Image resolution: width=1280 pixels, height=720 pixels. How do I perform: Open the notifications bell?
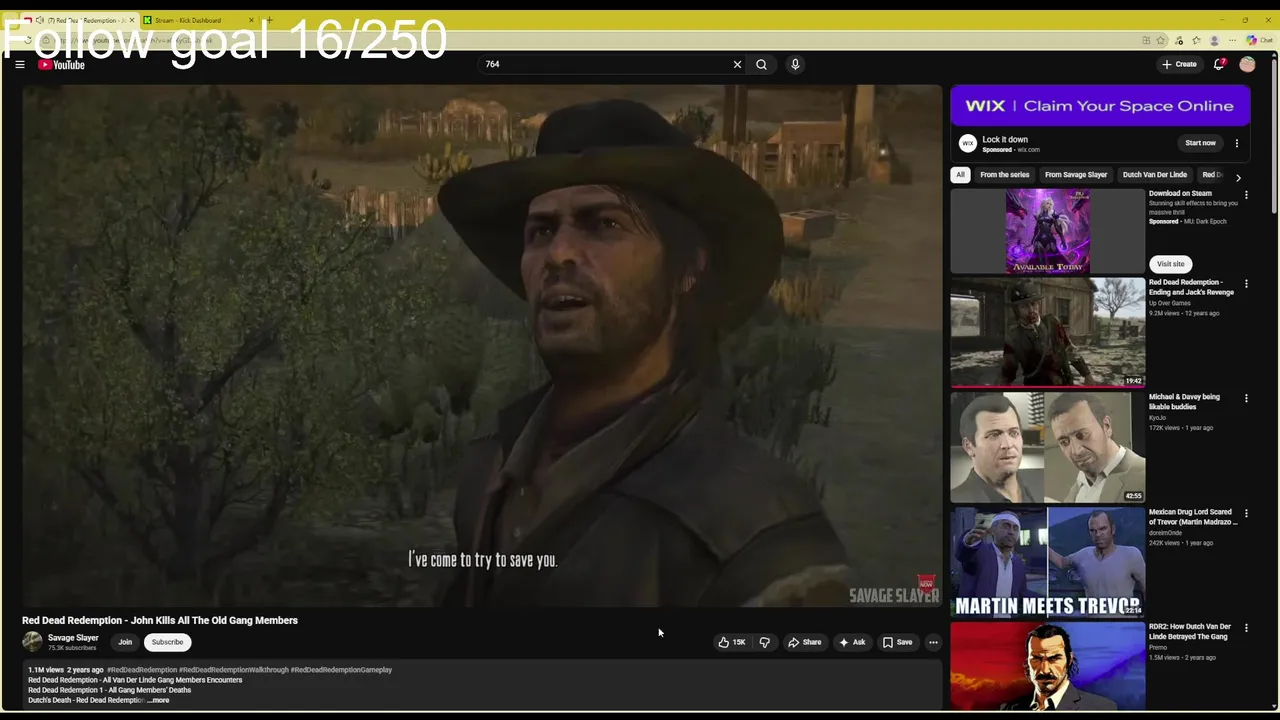(1219, 64)
